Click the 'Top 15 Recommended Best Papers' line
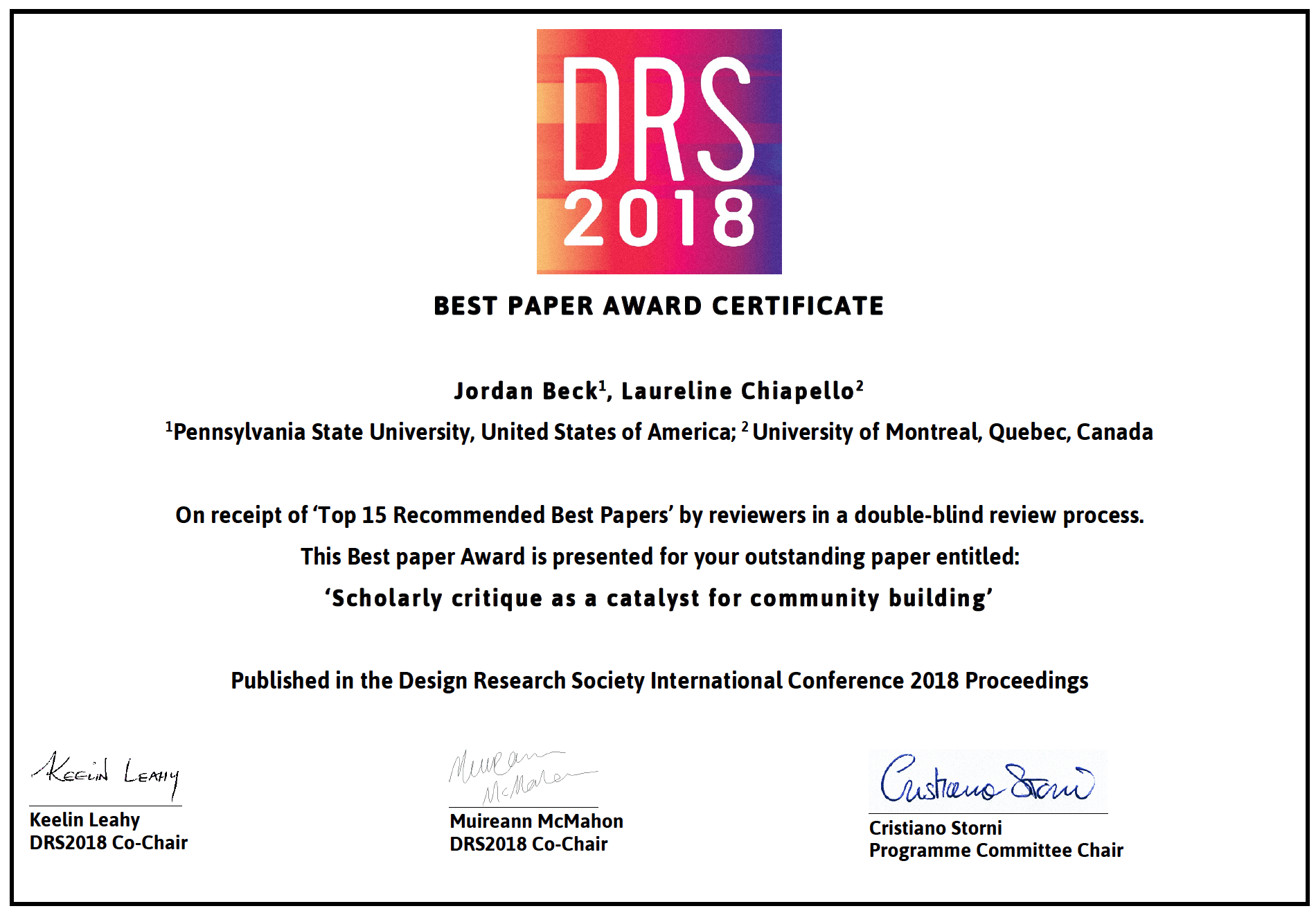 tap(658, 515)
